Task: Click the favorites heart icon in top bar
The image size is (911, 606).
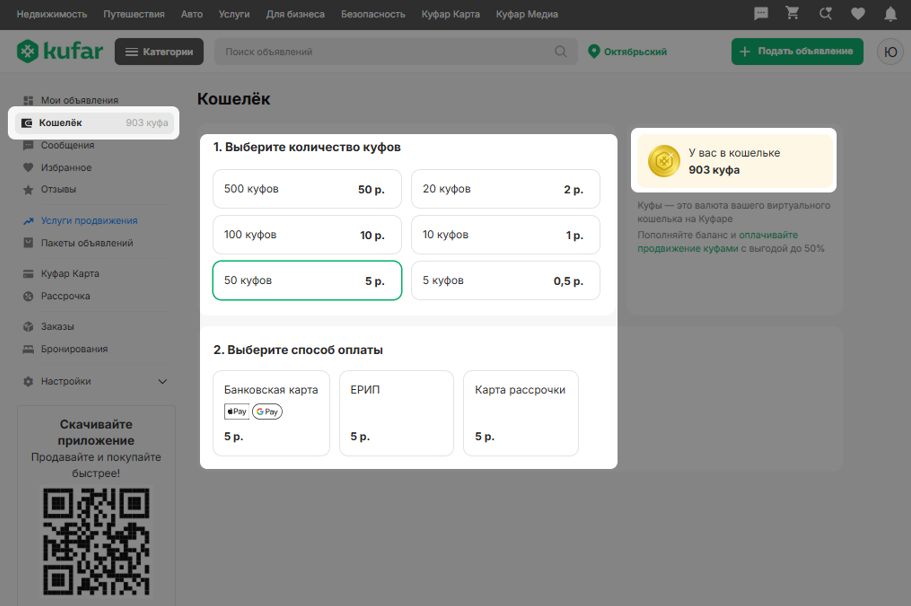Action: (x=857, y=14)
